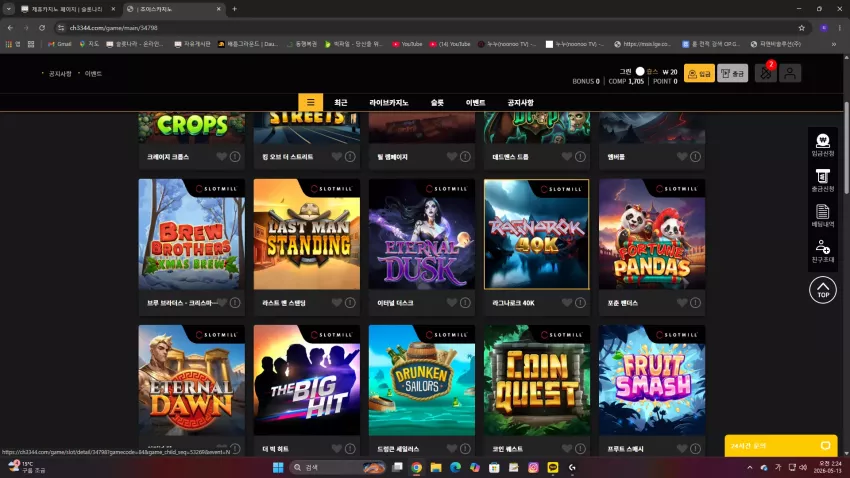Click the taskbar search box
The image size is (850, 478).
tap(337, 467)
